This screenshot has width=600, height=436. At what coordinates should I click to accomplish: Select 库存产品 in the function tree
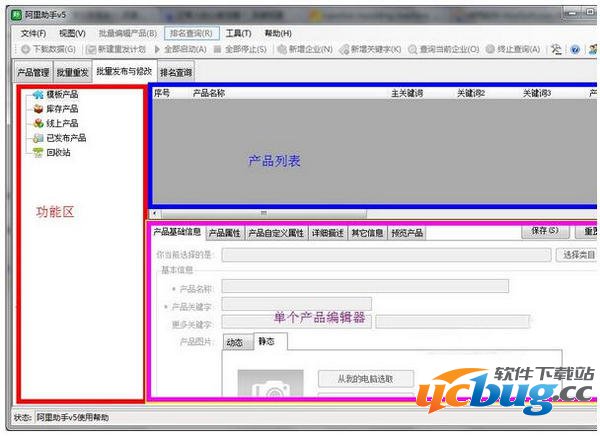pos(61,109)
